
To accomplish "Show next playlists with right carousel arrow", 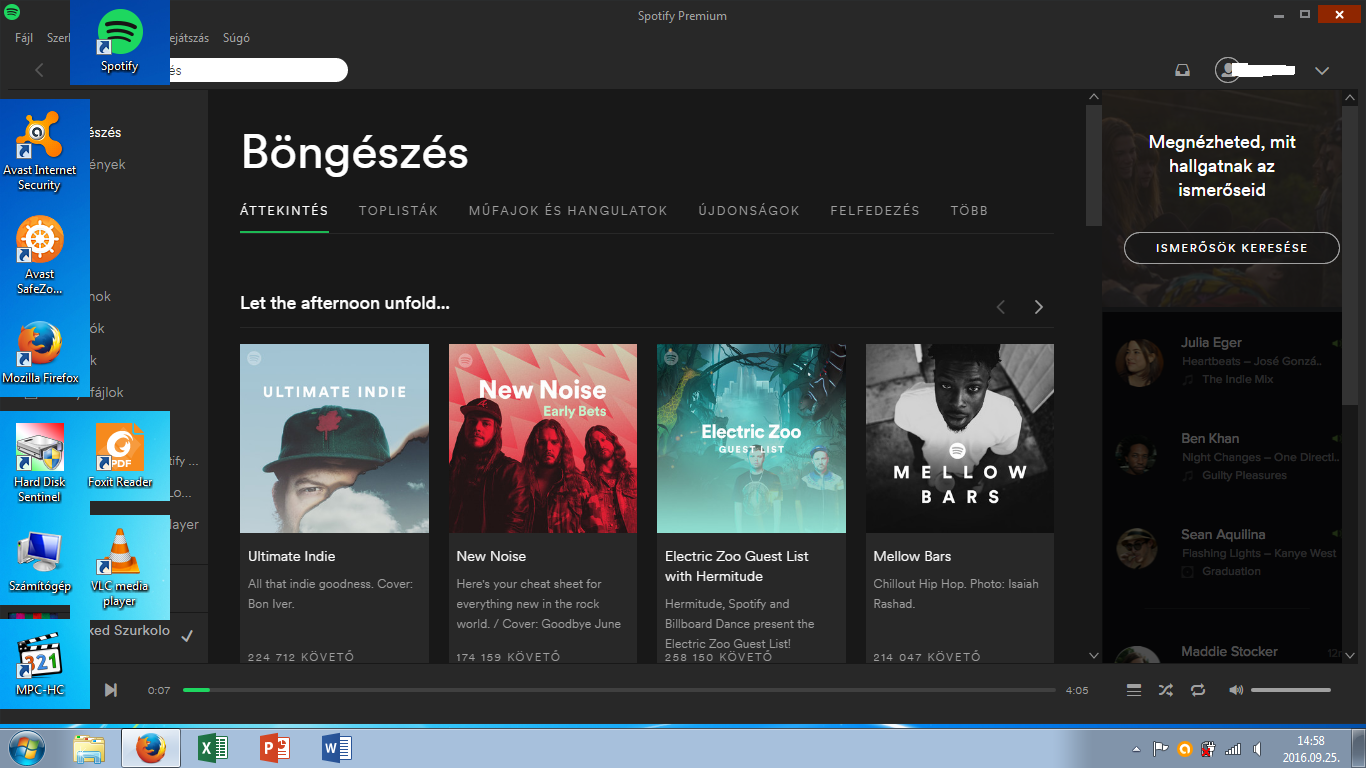I will 1038,307.
